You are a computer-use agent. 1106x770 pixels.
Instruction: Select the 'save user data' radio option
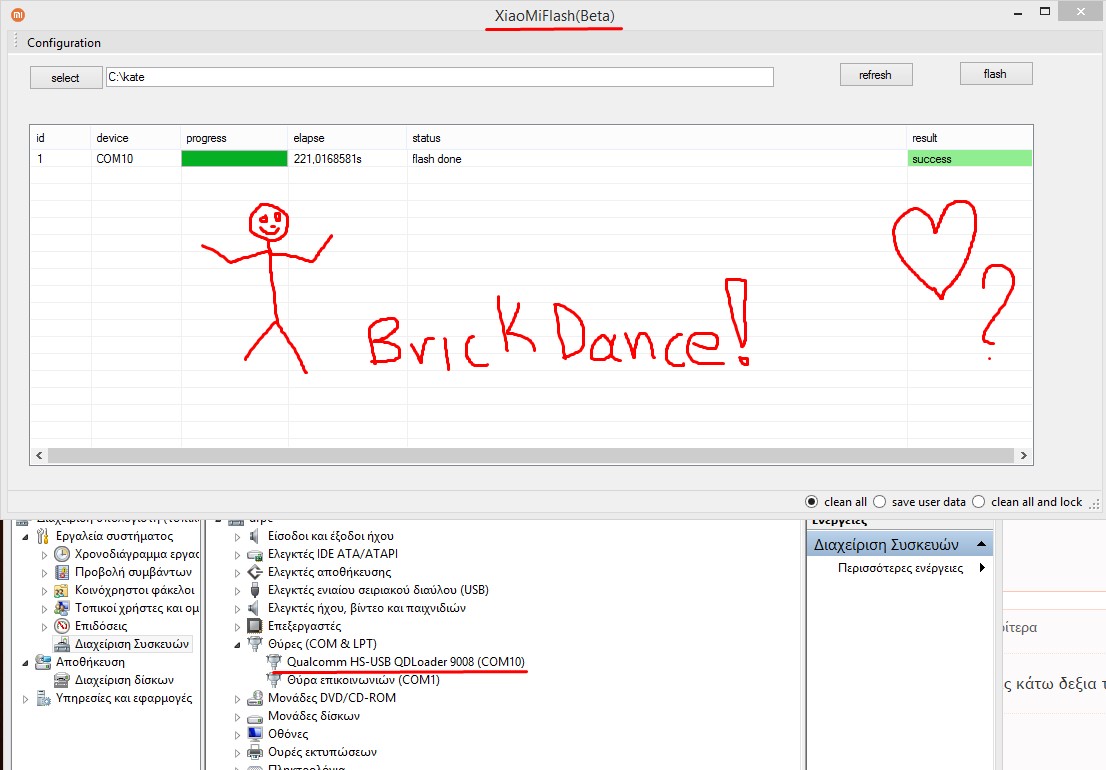coord(880,502)
